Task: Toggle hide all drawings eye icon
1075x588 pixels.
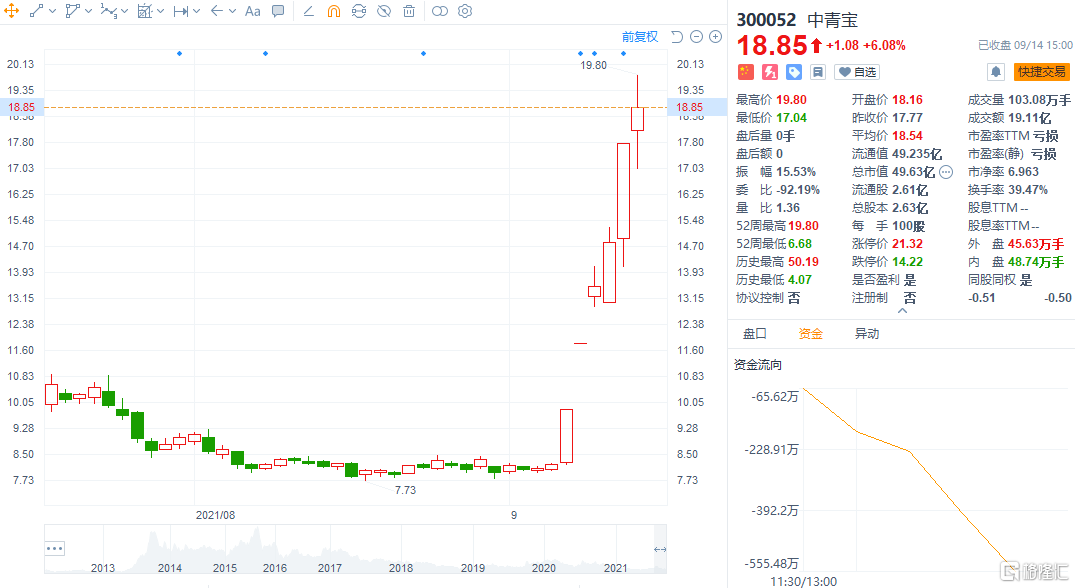Action: point(384,11)
